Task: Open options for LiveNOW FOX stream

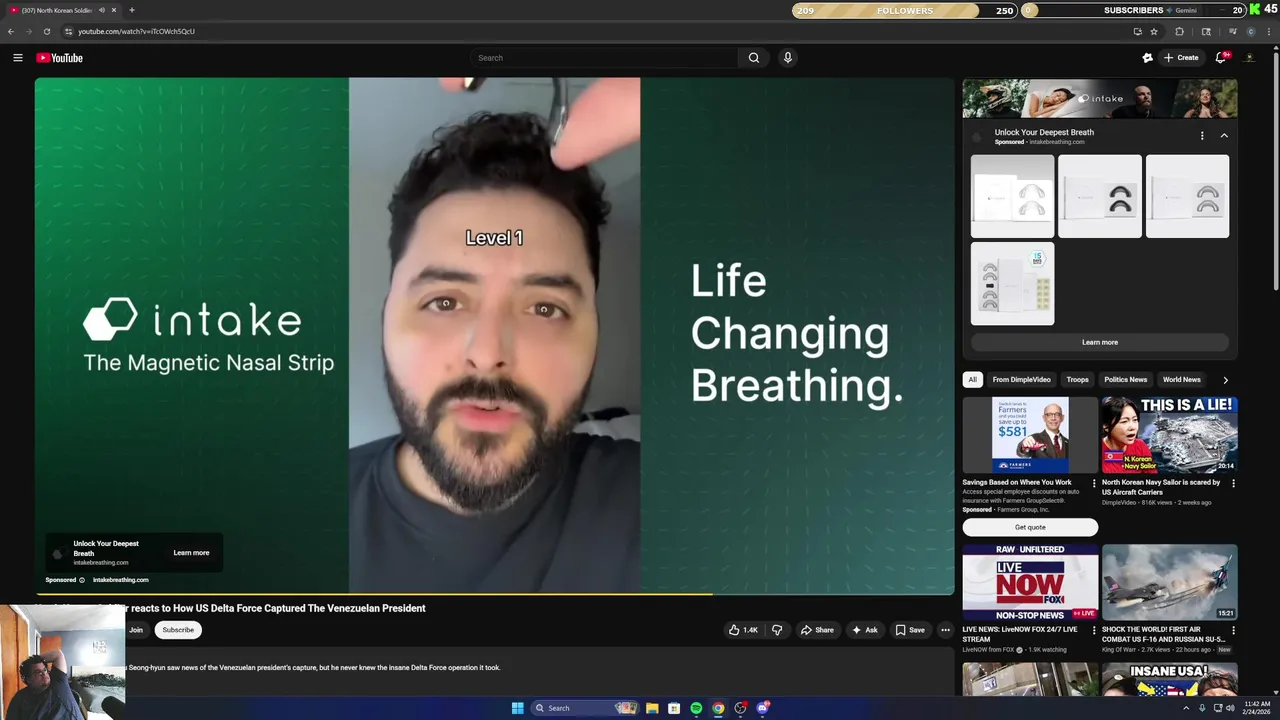Action: [x=1093, y=631]
